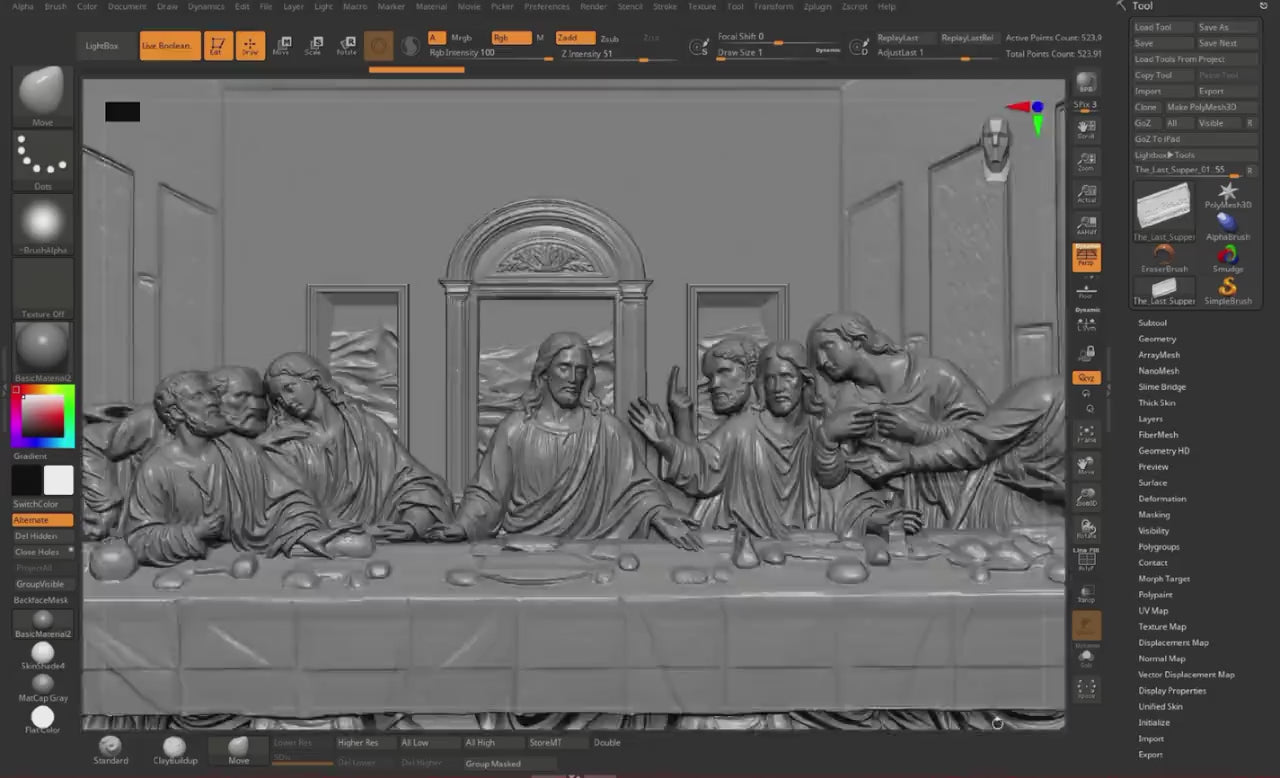Viewport: 1280px width, 778px height.
Task: Expand the Subtool section
Action: click(x=1152, y=323)
